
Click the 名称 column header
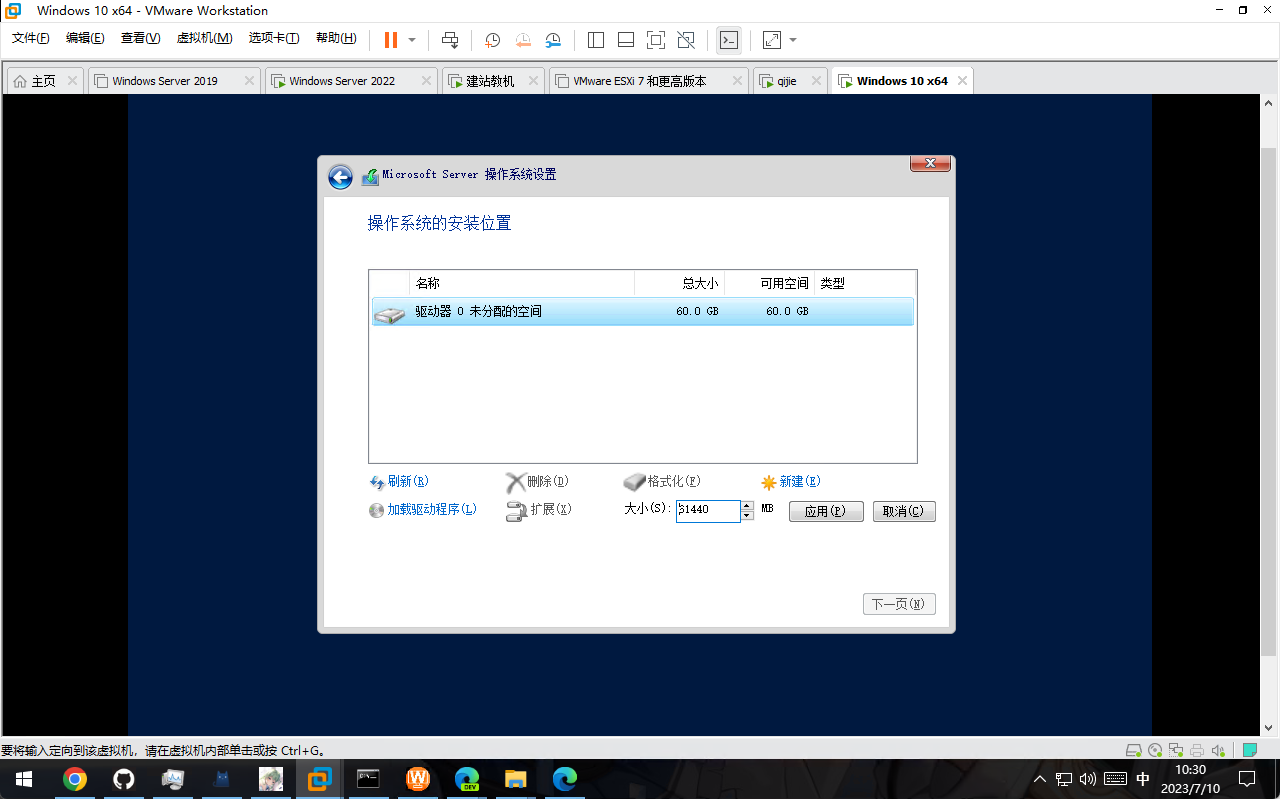[x=522, y=284]
